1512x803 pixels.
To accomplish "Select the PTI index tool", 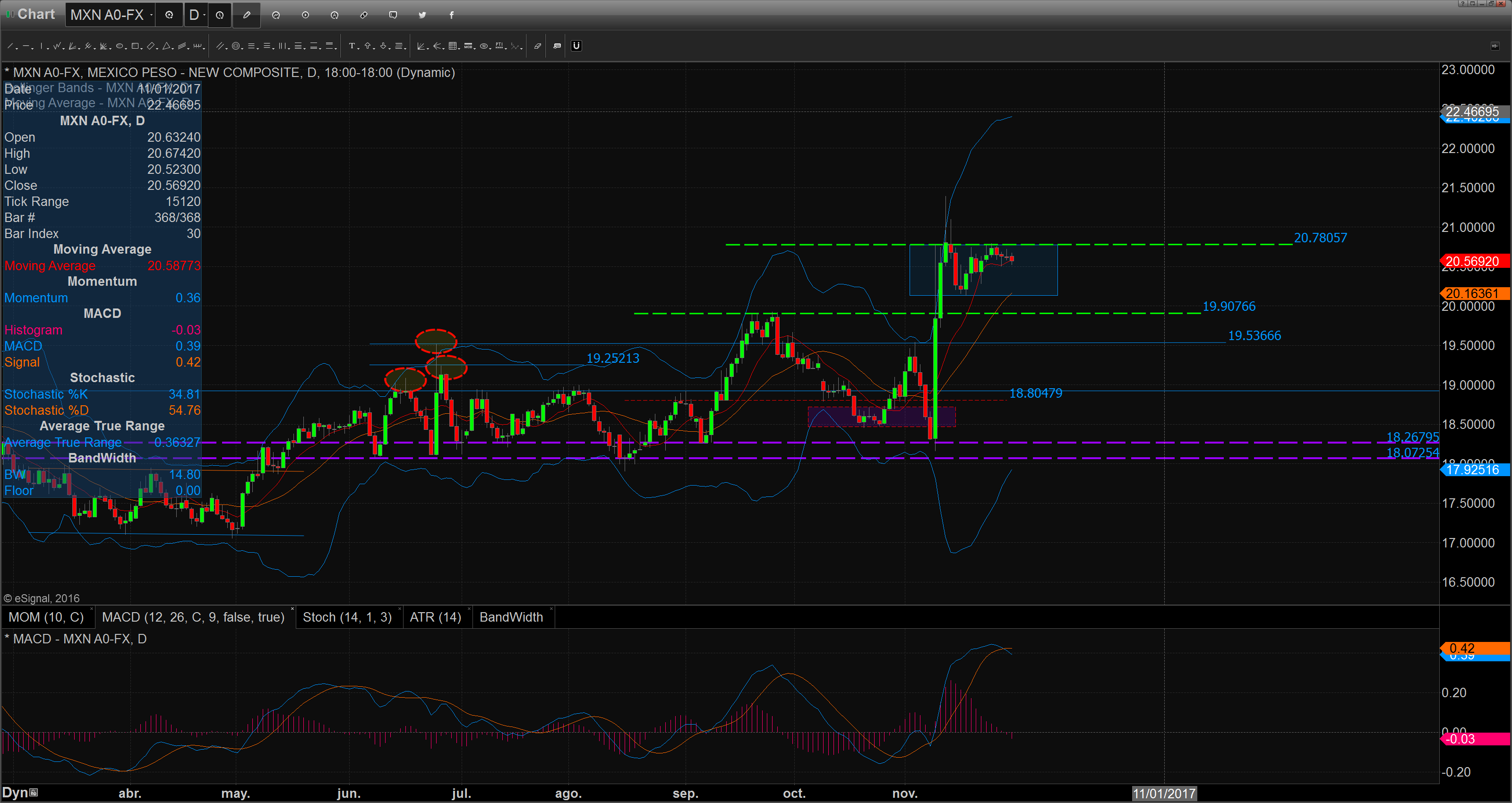I will point(499,46).
